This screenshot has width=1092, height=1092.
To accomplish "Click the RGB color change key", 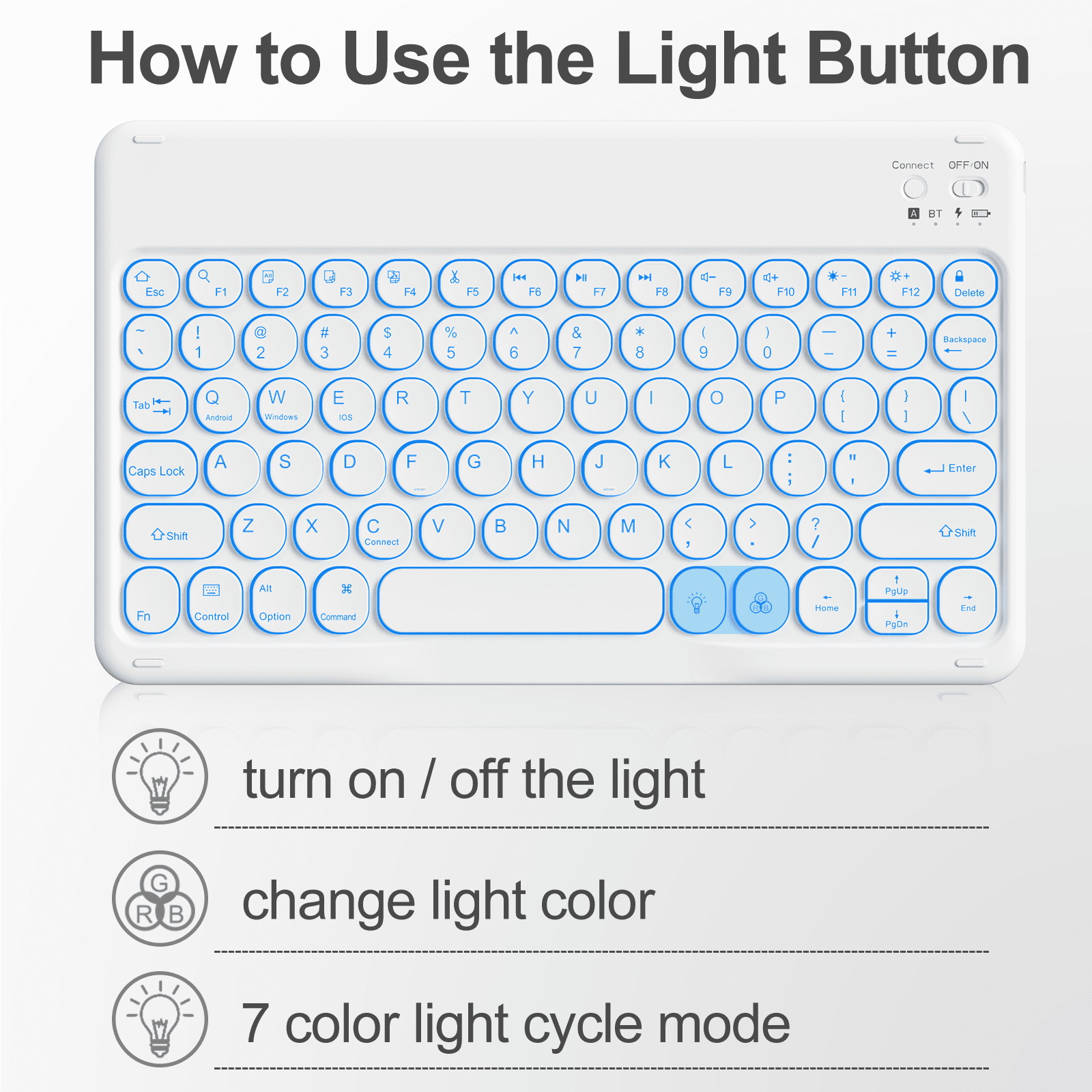I will tap(761, 601).
